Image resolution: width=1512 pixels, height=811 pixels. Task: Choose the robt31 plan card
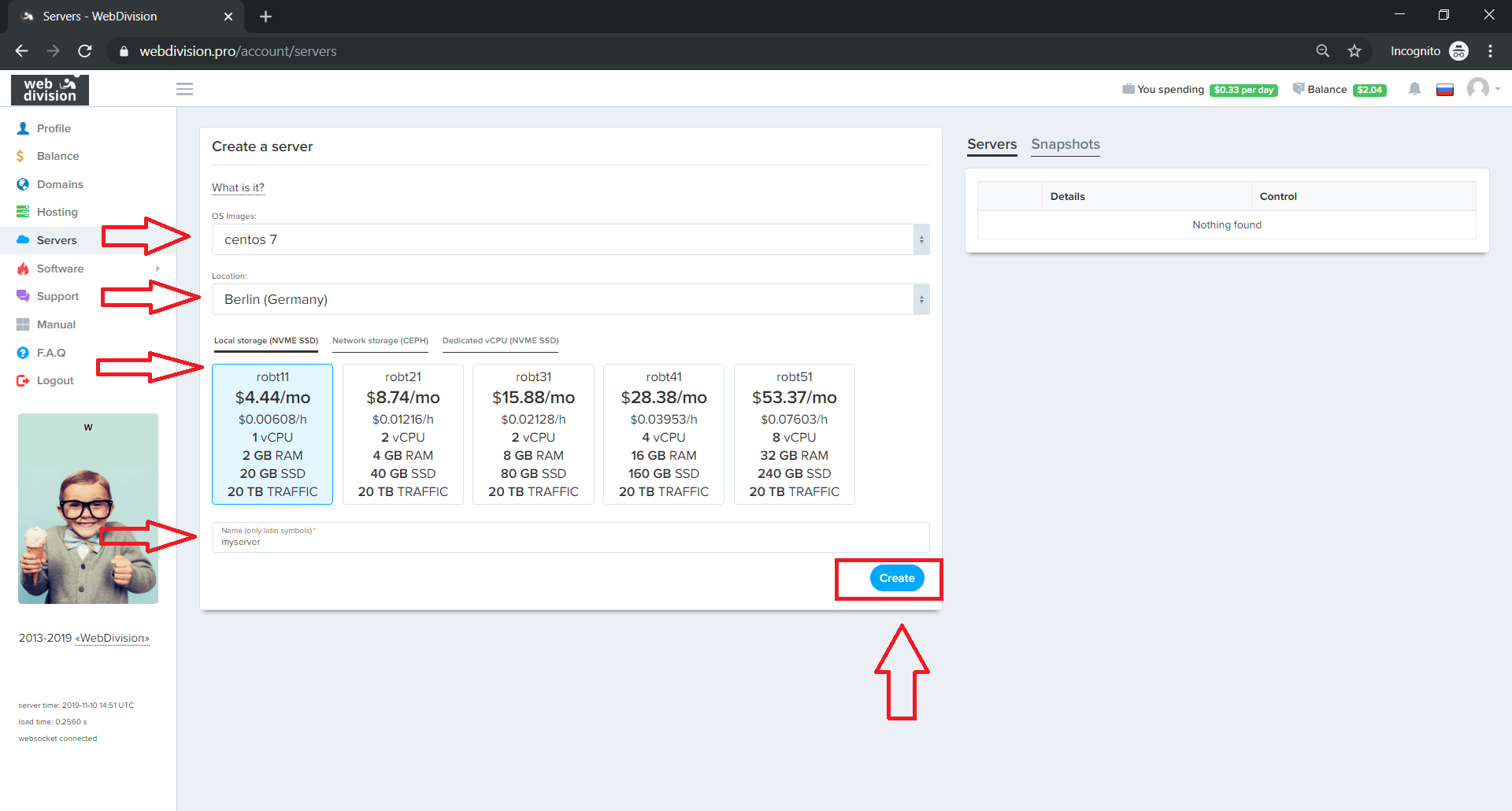click(533, 434)
